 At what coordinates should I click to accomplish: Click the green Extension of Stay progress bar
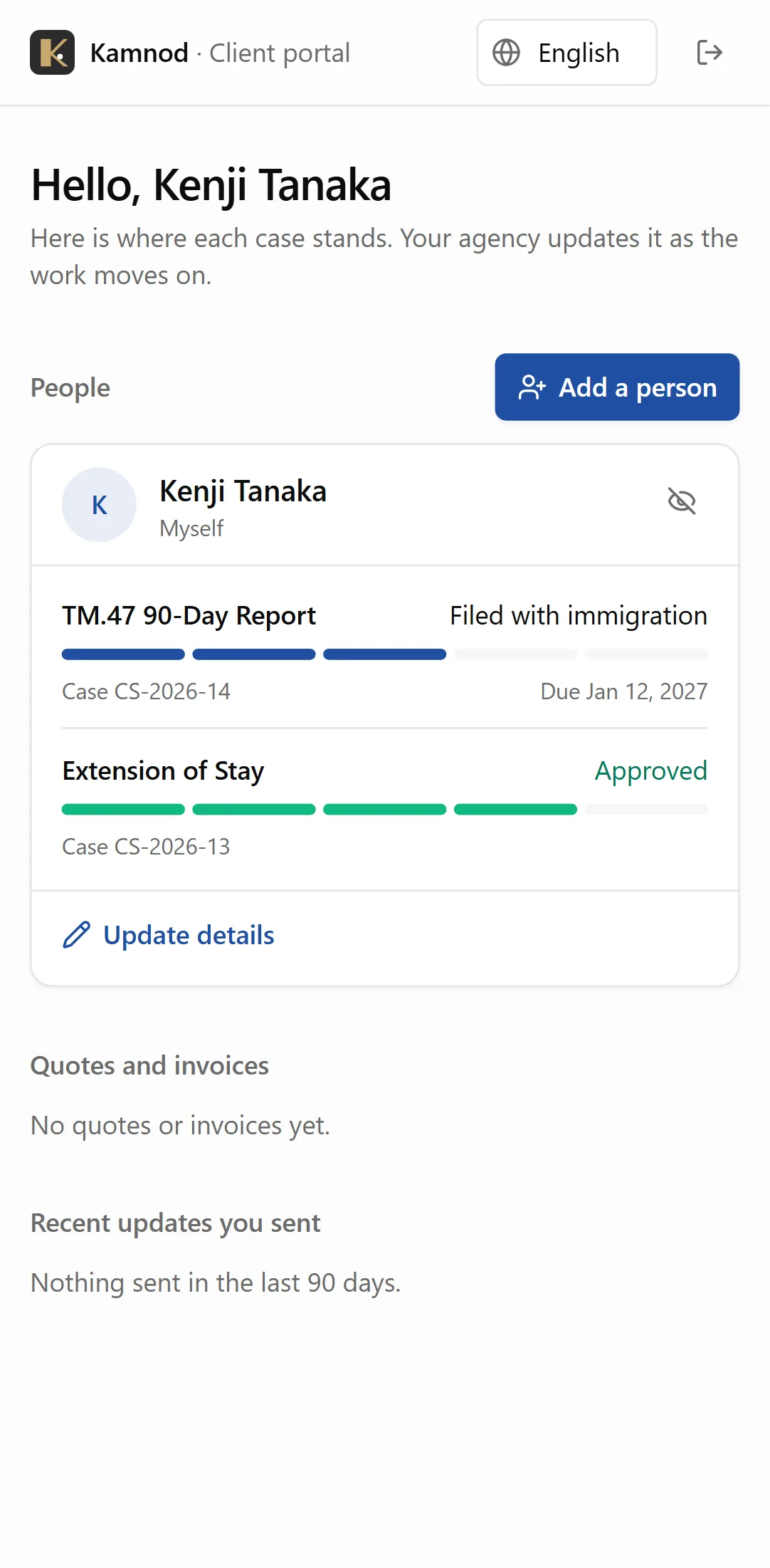pos(385,810)
